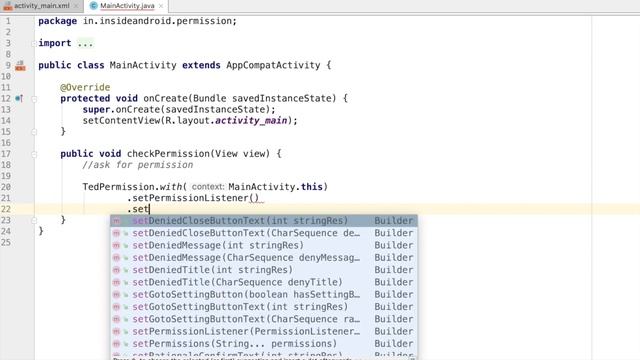This screenshot has height=360, width=640.
Task: Choose setDeniedMessage(CharSequence denyMessage) completion
Action: [264, 258]
